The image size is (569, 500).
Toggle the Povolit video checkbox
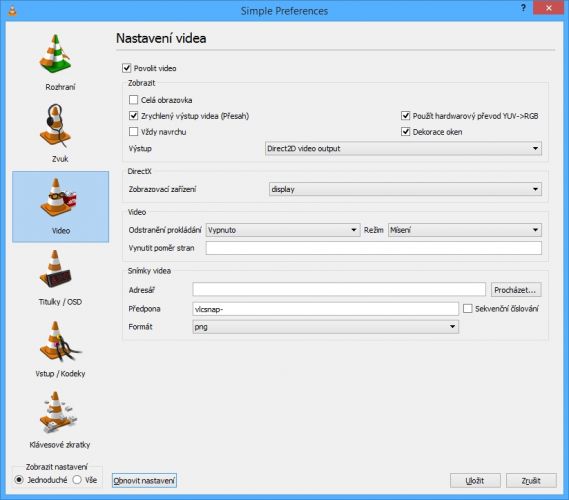point(126,68)
